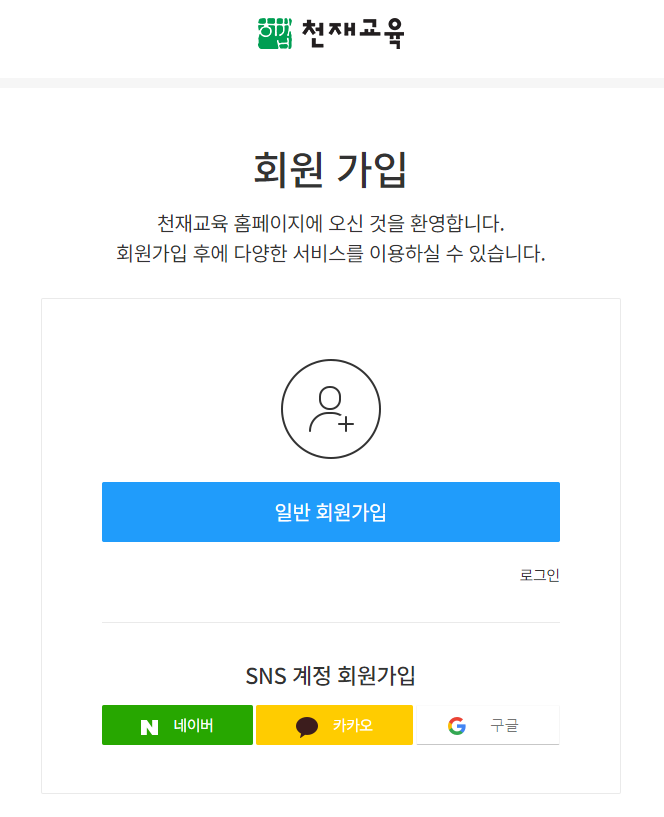This screenshot has height=817, width=664.
Task: Click the text 회원가입 후에 다양한 서비스를 이용하실 수 있습니다.
Action: coord(330,254)
